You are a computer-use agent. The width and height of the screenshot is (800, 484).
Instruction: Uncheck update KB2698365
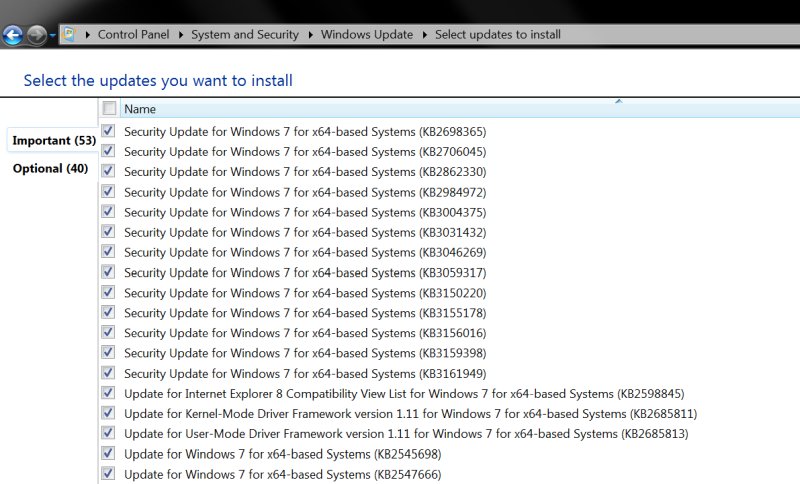point(108,131)
